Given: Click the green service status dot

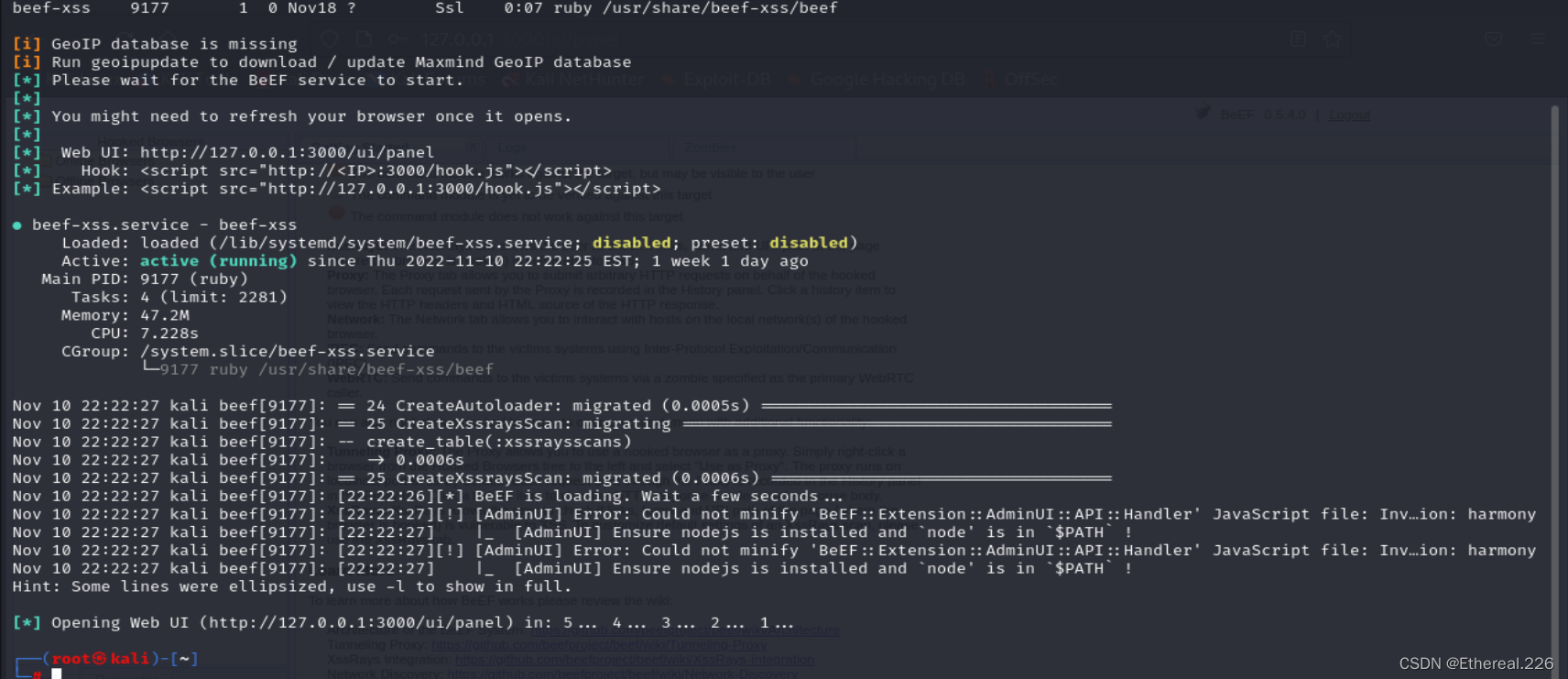Looking at the screenshot, I should click(x=17, y=225).
